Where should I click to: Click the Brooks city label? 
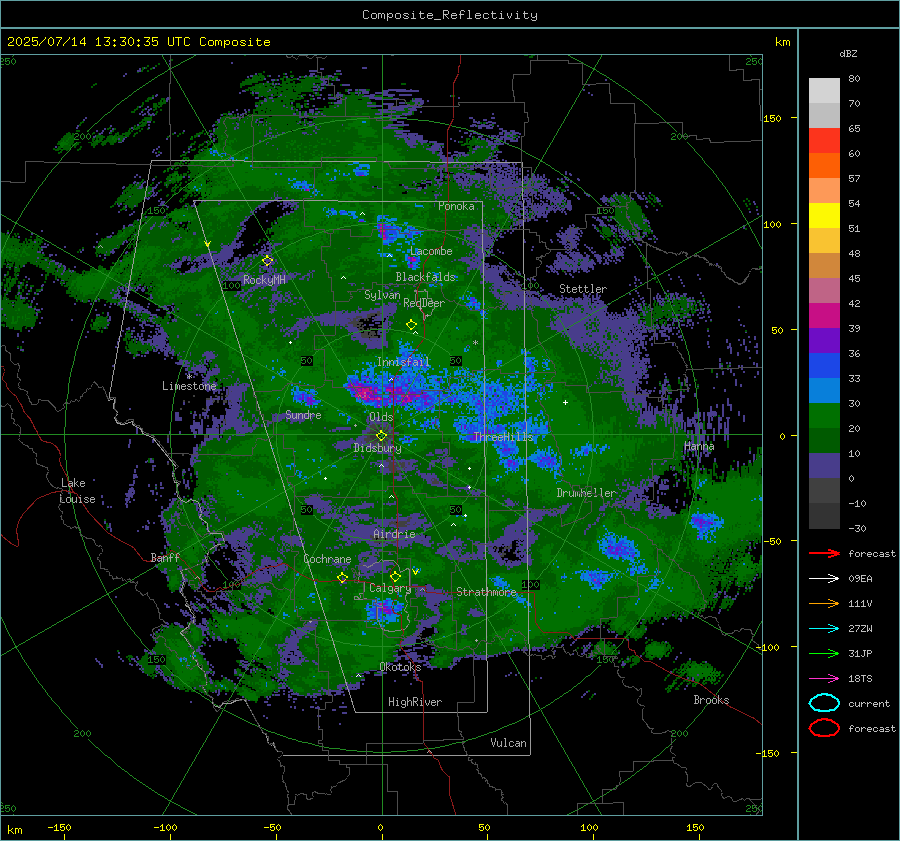pyautogui.click(x=711, y=700)
